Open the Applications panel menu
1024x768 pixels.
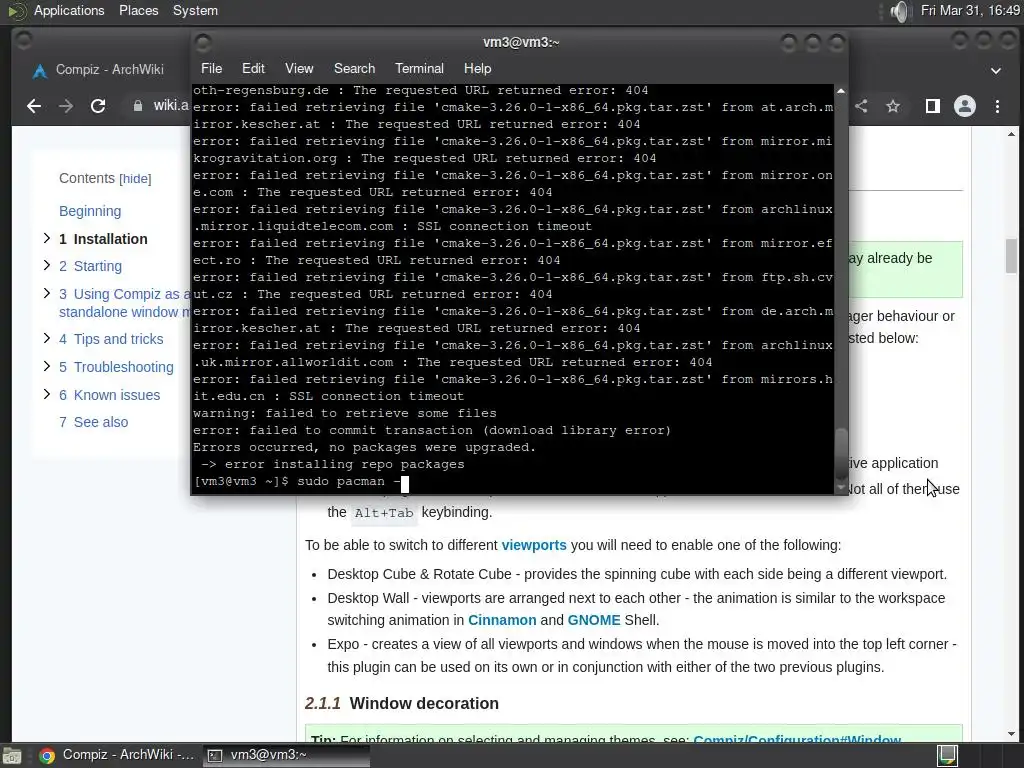(x=69, y=11)
